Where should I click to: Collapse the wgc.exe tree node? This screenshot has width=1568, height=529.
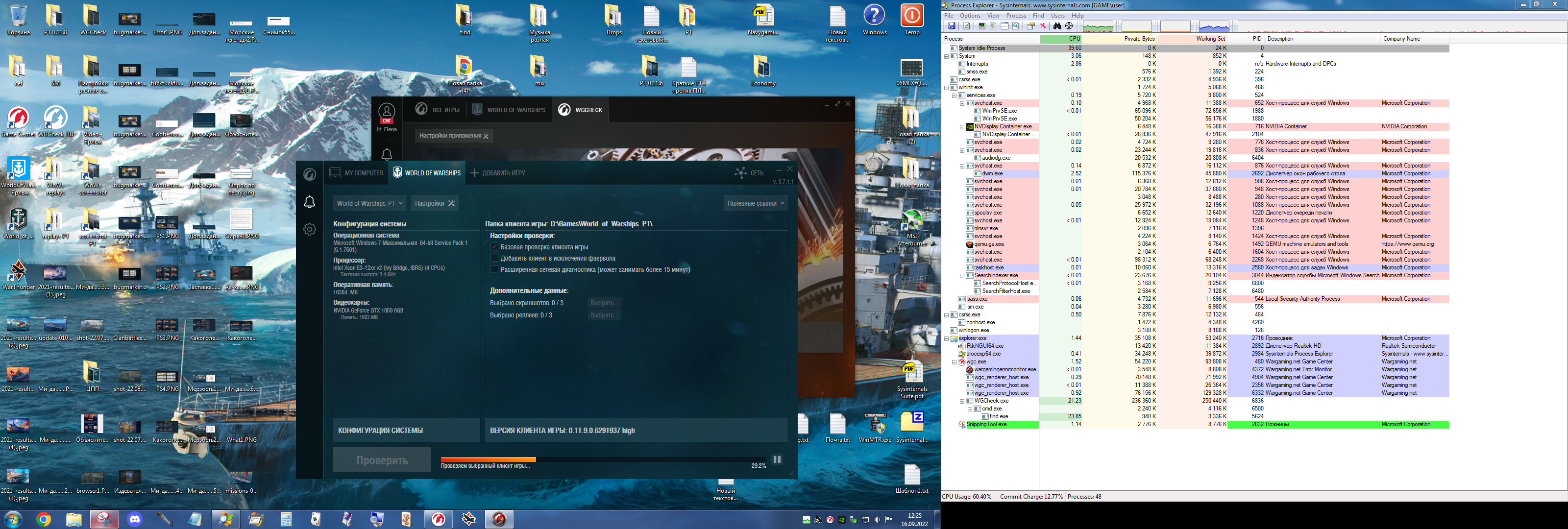pos(954,362)
